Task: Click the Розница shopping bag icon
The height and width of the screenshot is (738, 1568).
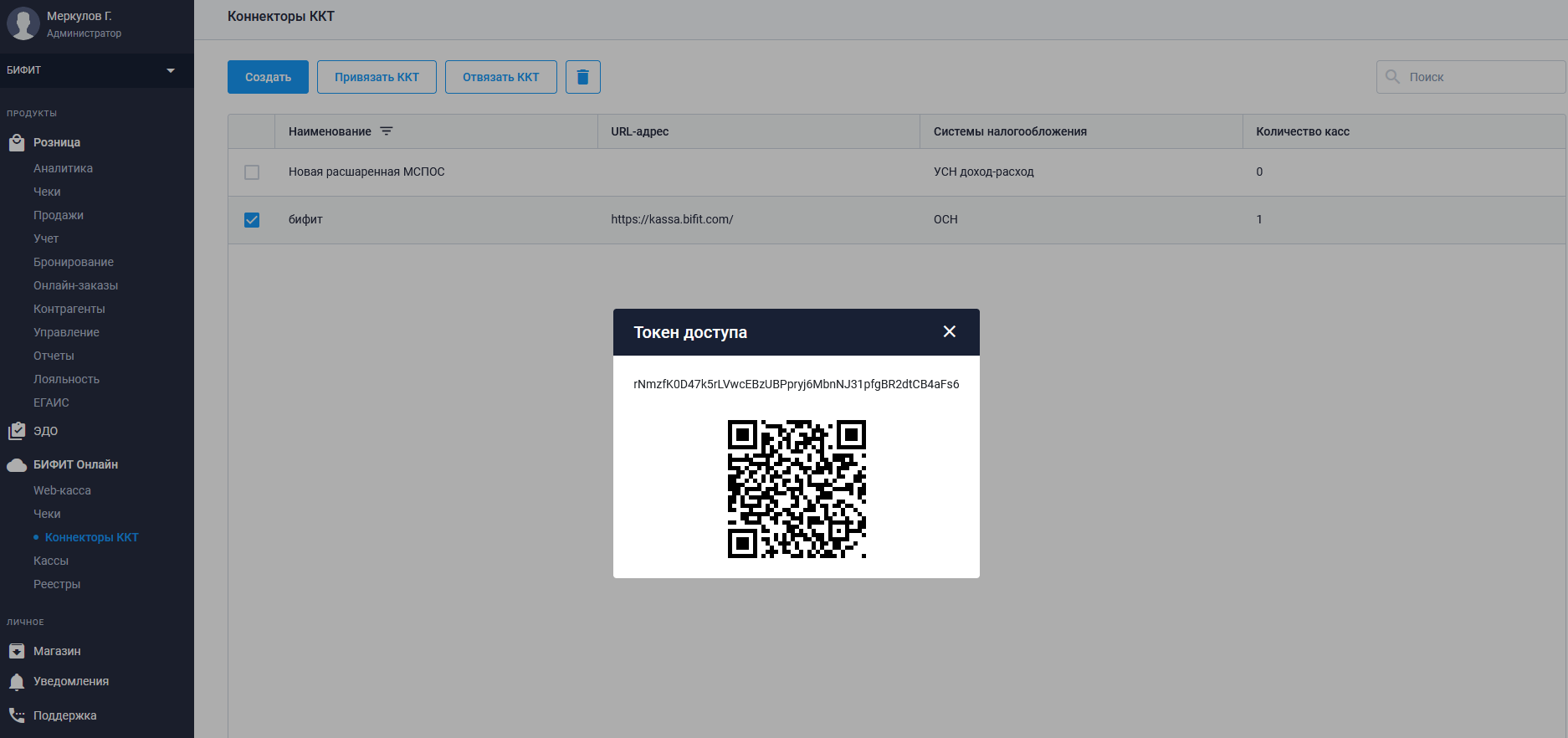Action: (17, 143)
